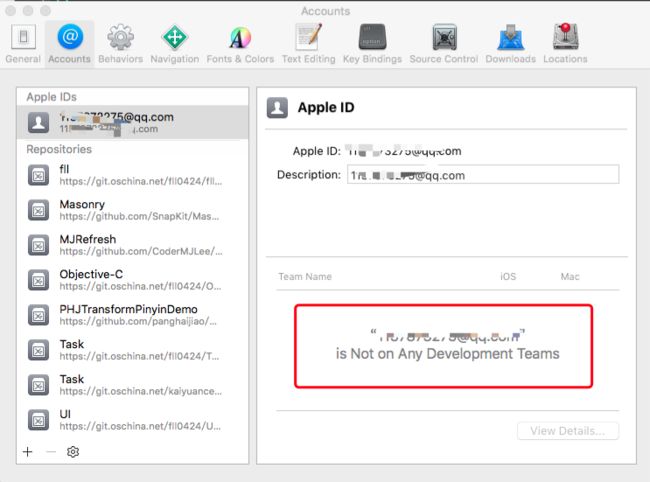Image resolution: width=650 pixels, height=482 pixels.
Task: Switch to Key Bindings tab label
Action: [x=372, y=59]
